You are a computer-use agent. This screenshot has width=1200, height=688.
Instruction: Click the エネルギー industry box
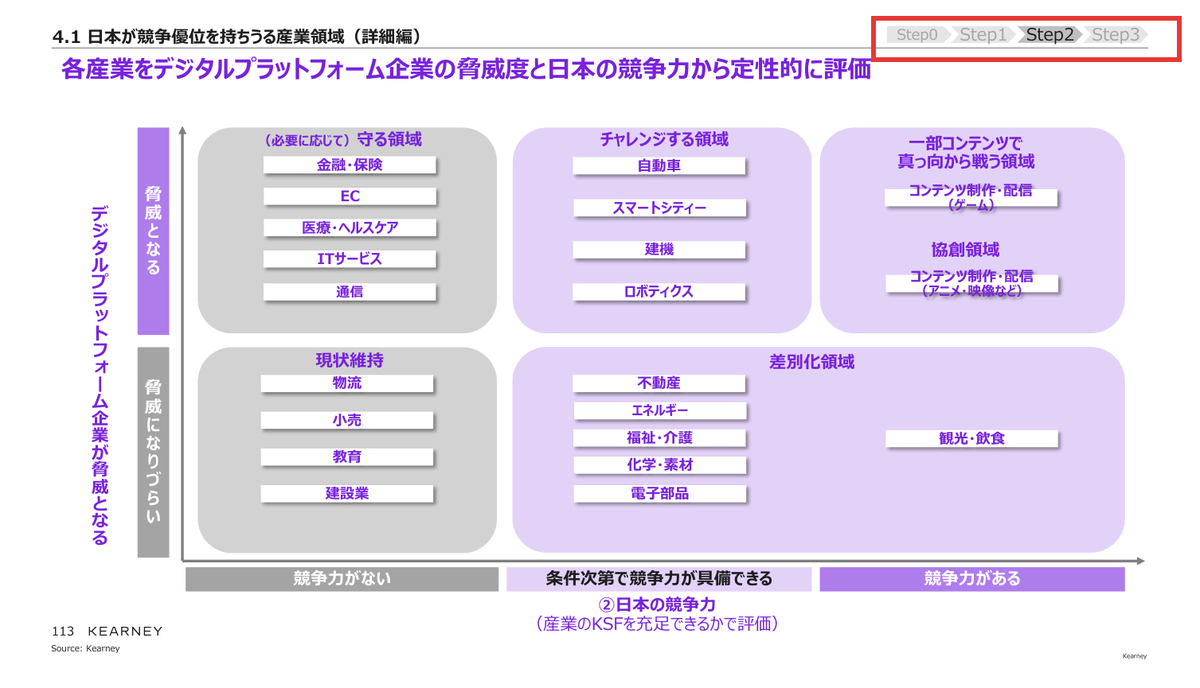pyautogui.click(x=660, y=411)
